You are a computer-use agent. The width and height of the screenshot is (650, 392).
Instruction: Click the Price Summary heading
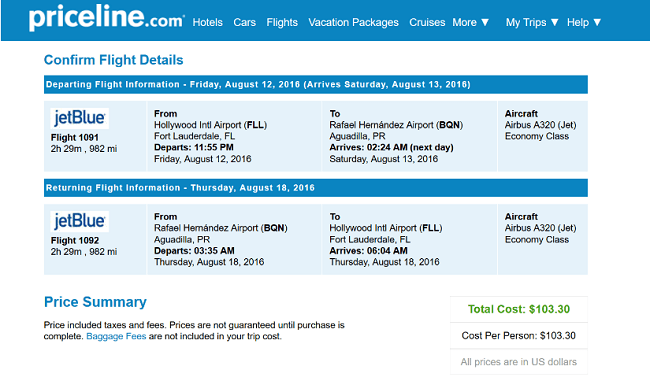95,302
